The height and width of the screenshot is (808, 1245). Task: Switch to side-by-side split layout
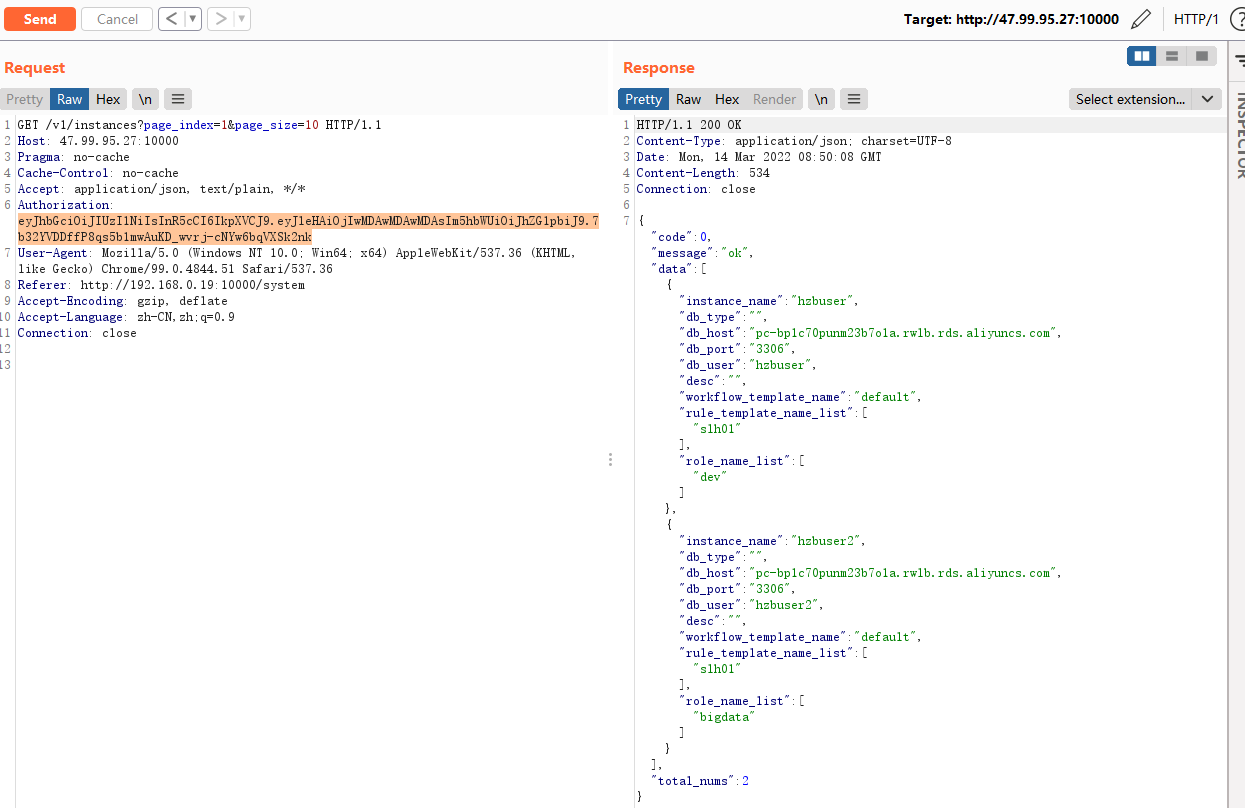[1142, 56]
